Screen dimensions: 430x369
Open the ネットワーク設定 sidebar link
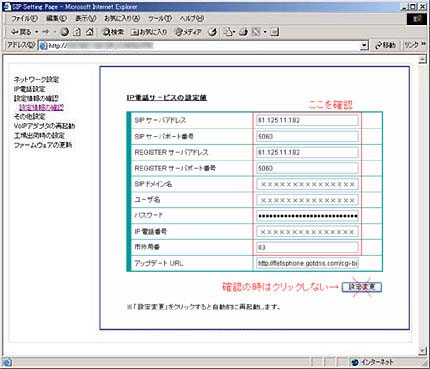coord(36,79)
